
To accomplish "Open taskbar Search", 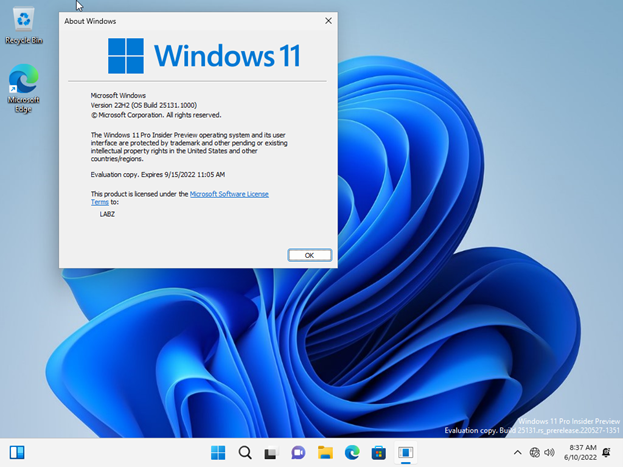I will coord(245,452).
